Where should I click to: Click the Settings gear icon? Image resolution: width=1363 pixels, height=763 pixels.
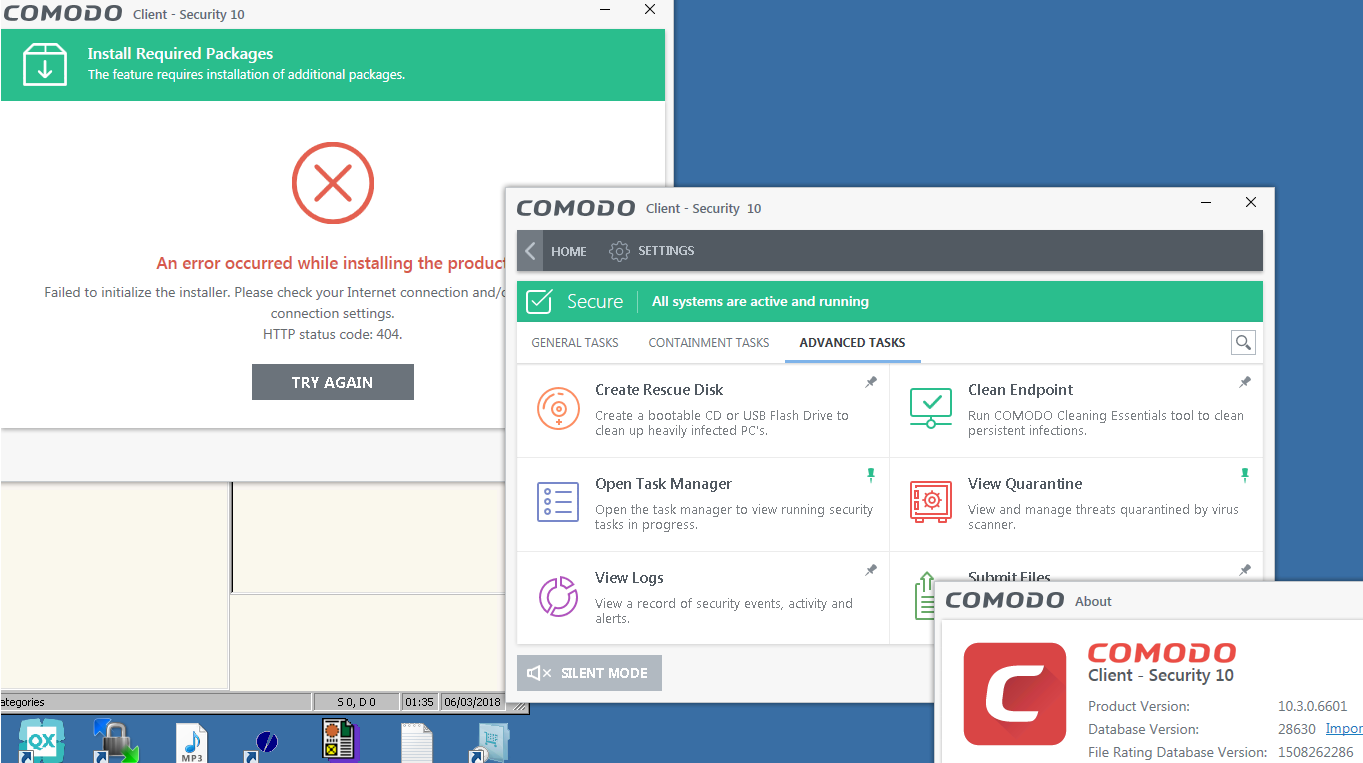click(x=620, y=251)
